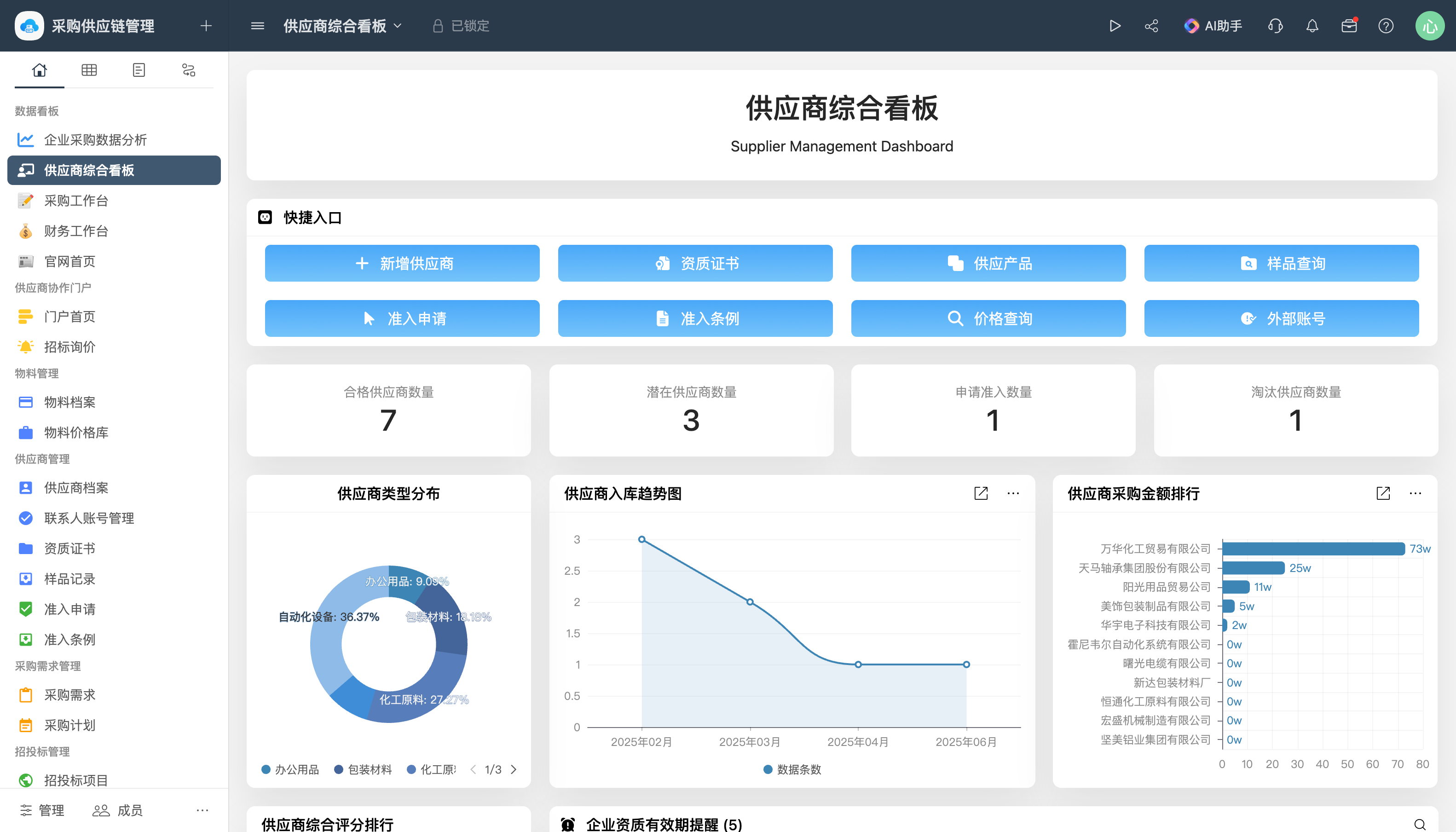Toggle 数据条数 legend in trend chart
Screen dimensions: 1456x832
792,769
